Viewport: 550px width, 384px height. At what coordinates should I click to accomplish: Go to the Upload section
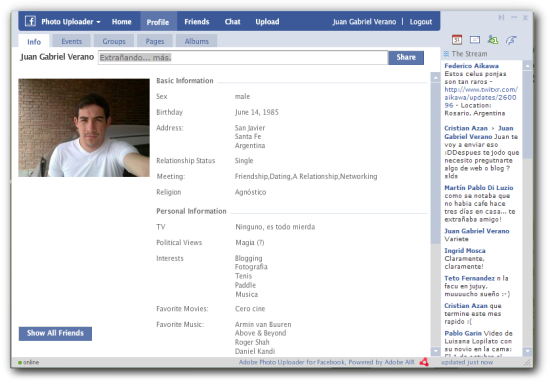(267, 22)
